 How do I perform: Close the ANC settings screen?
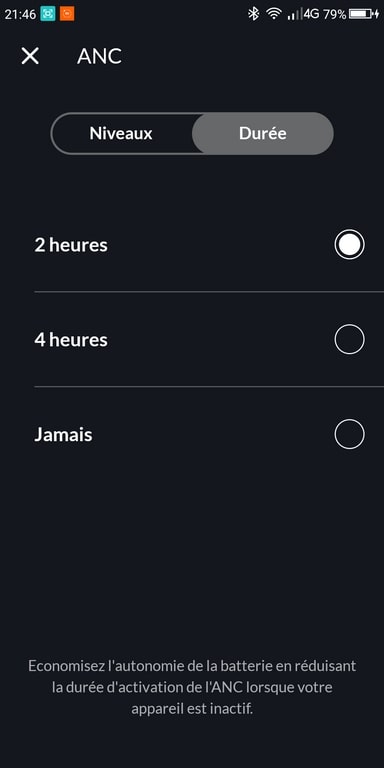pos(30,56)
